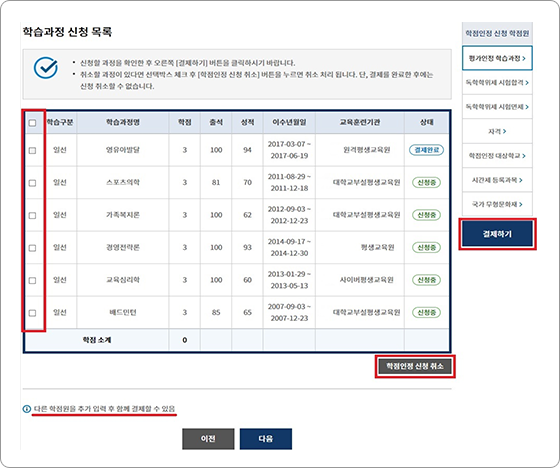This screenshot has height=468, width=560.
Task: Click the date range 2011-08-29 ~ 2011-12-18
Action: [x=289, y=183]
